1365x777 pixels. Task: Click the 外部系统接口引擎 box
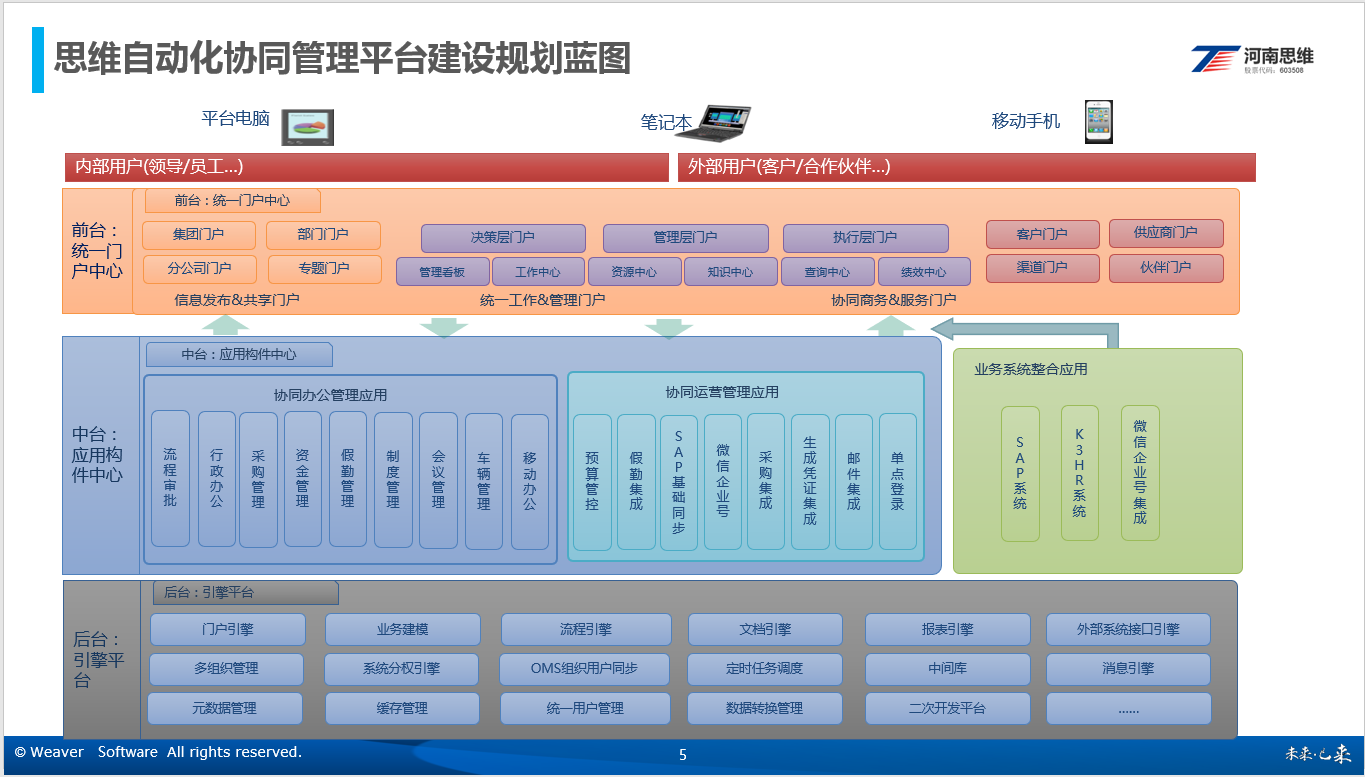pyautogui.click(x=1129, y=629)
